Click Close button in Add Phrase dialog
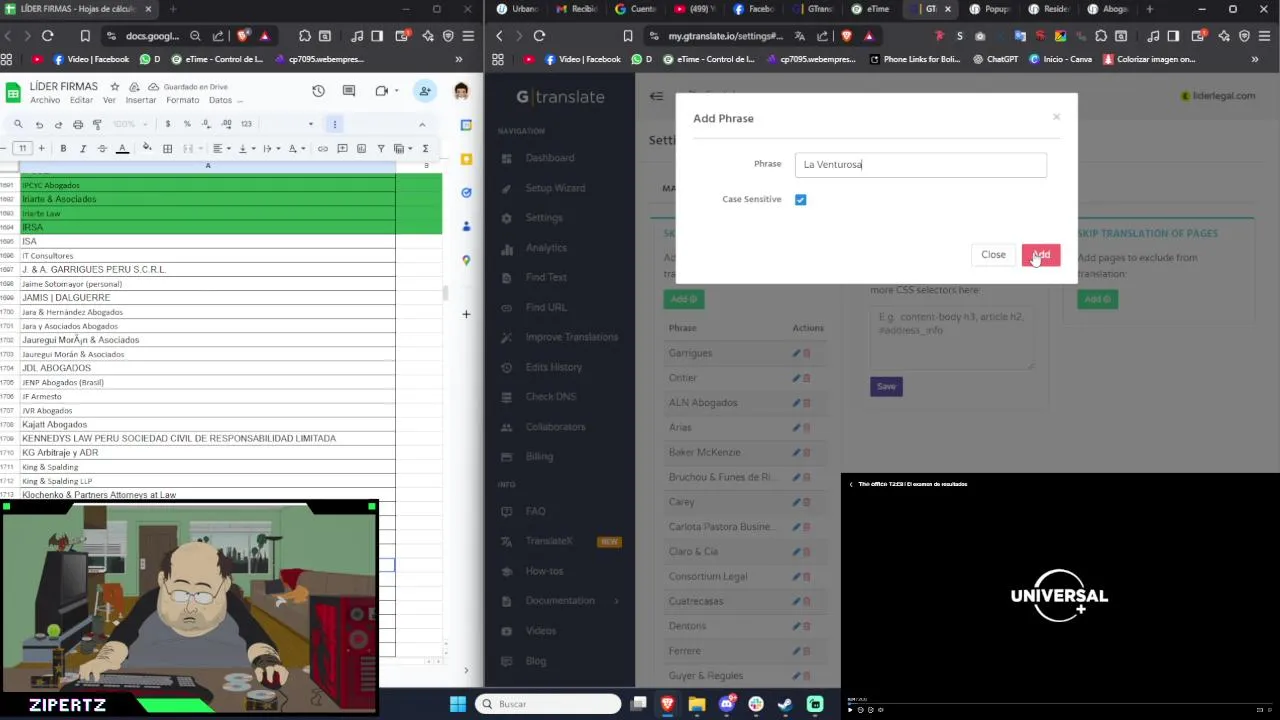Screen dimensions: 1280x720 (x=993, y=255)
